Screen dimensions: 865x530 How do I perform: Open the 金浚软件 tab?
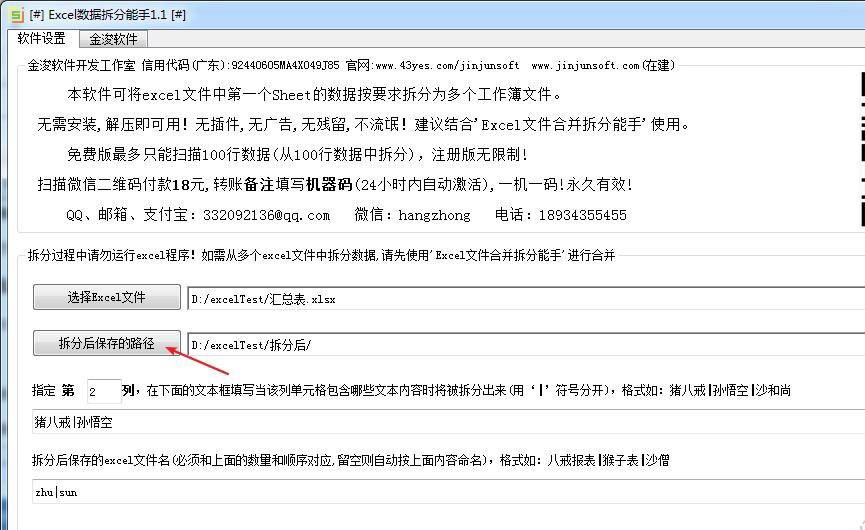[113, 39]
